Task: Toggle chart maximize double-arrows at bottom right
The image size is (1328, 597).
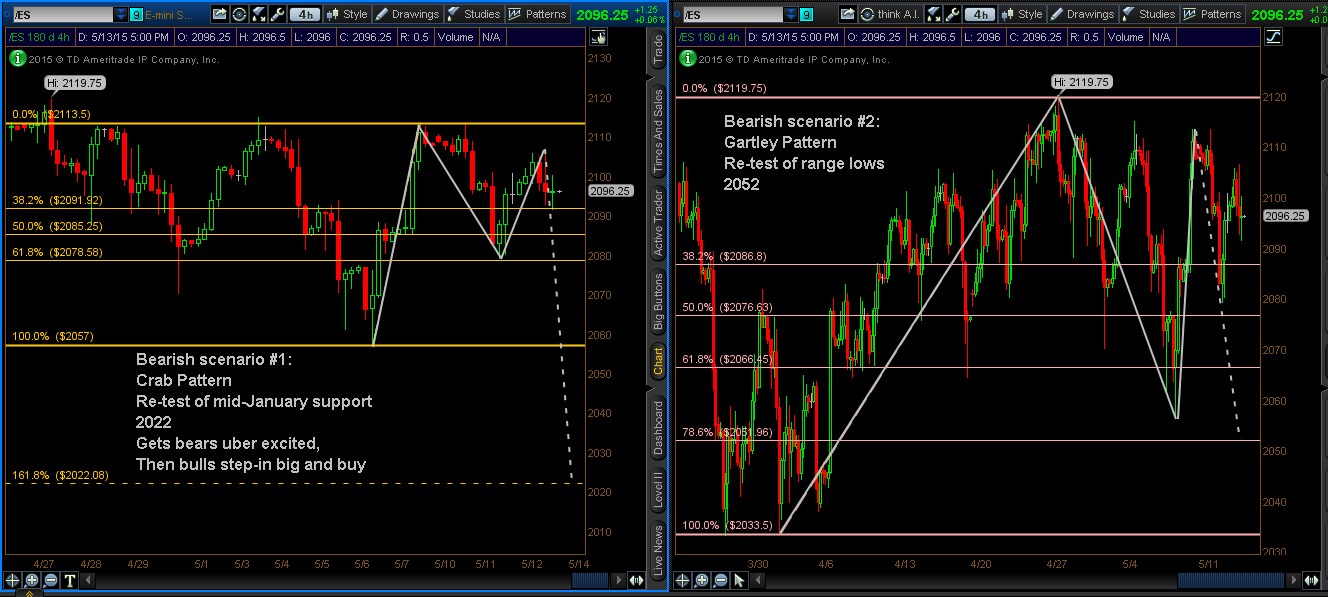Action: pyautogui.click(x=1313, y=581)
